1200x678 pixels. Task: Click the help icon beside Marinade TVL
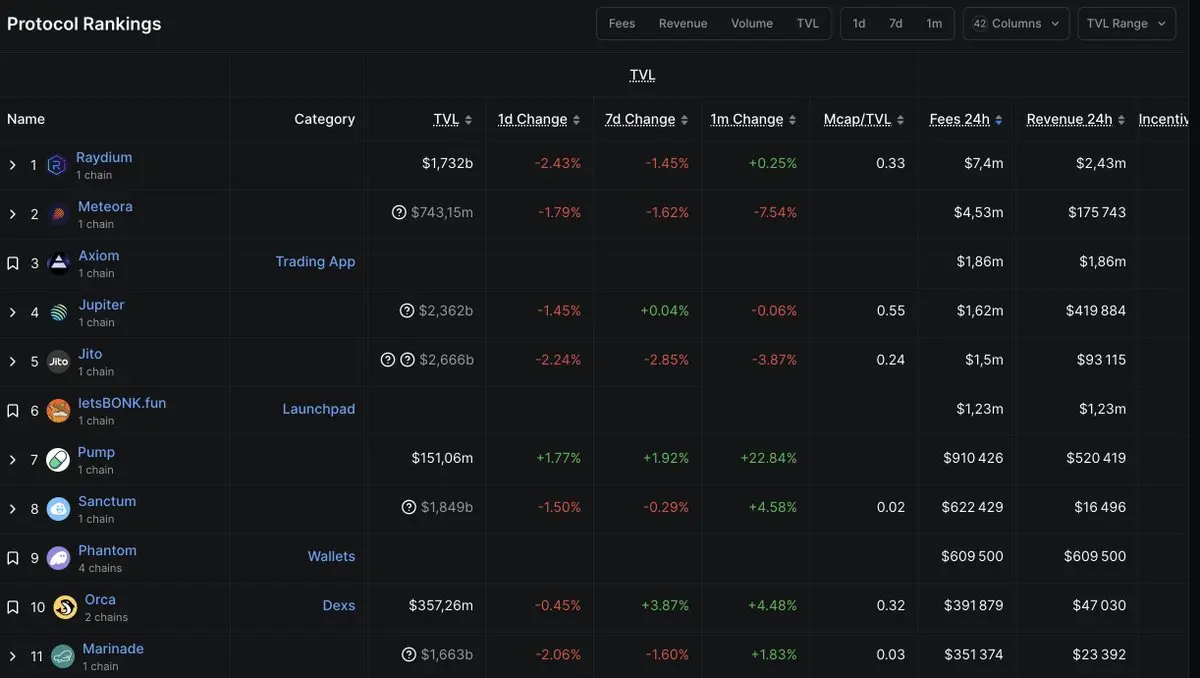(409, 655)
